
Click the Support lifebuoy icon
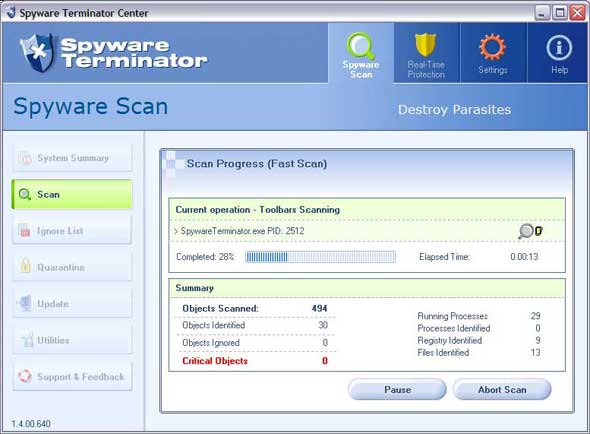[25, 376]
